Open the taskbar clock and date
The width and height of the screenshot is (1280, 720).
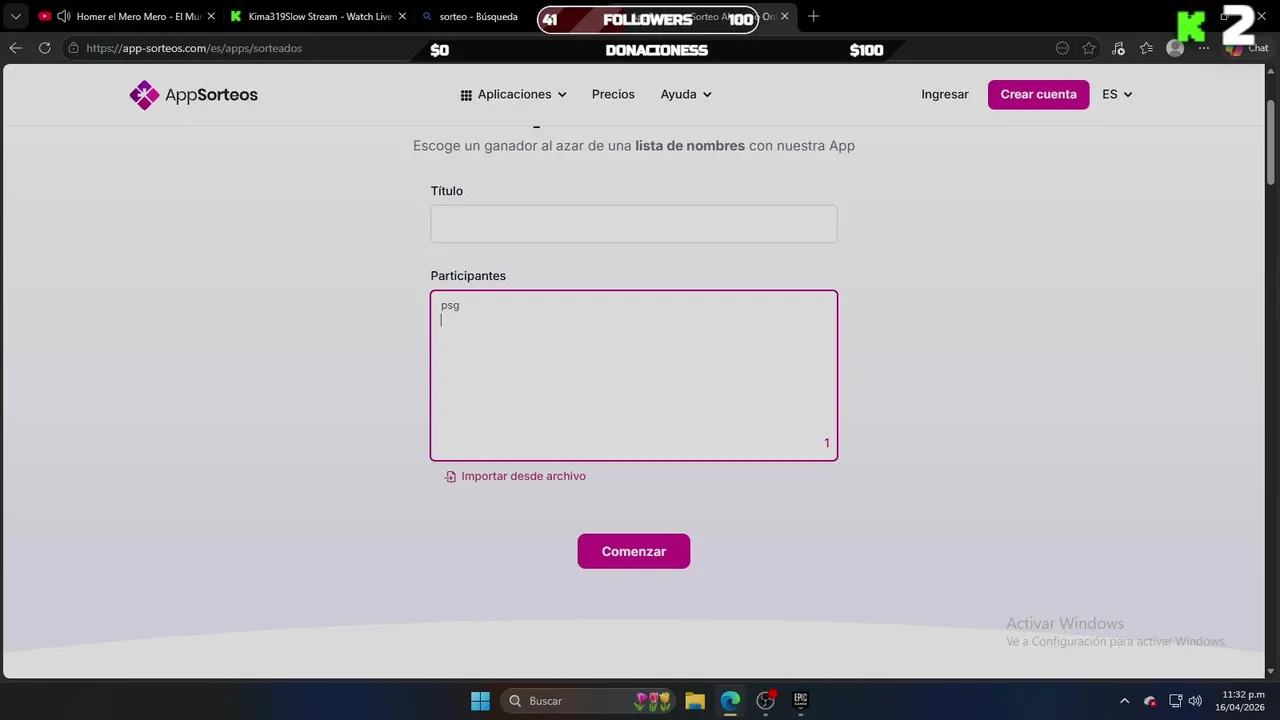click(1242, 701)
